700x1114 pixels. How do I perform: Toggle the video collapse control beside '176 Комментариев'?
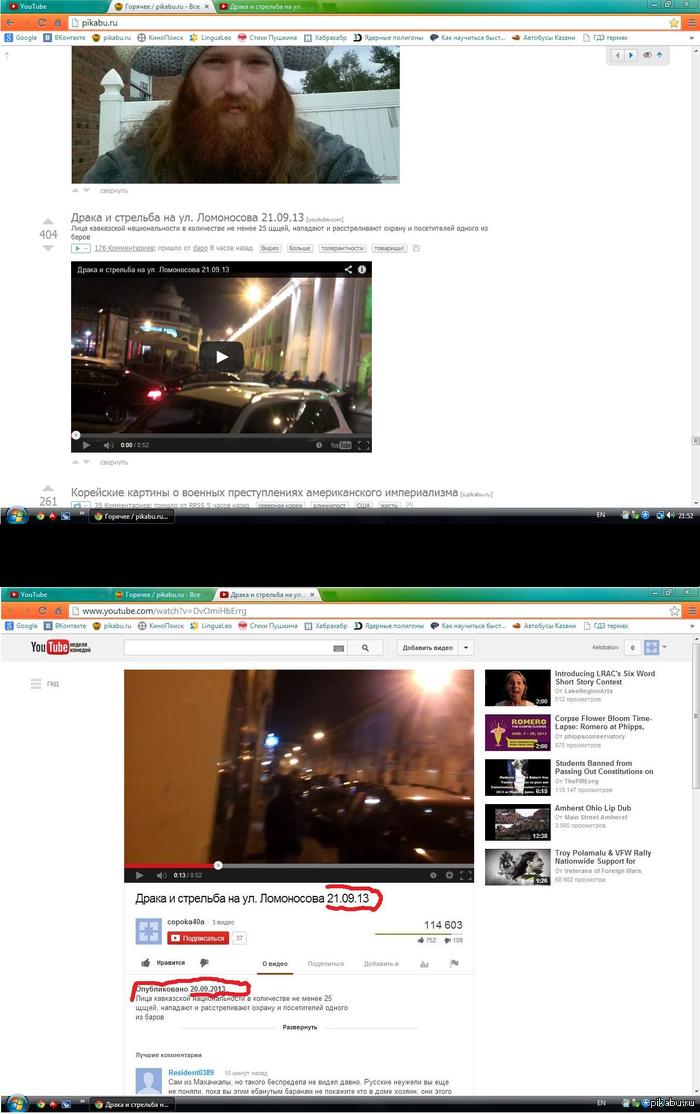80,248
